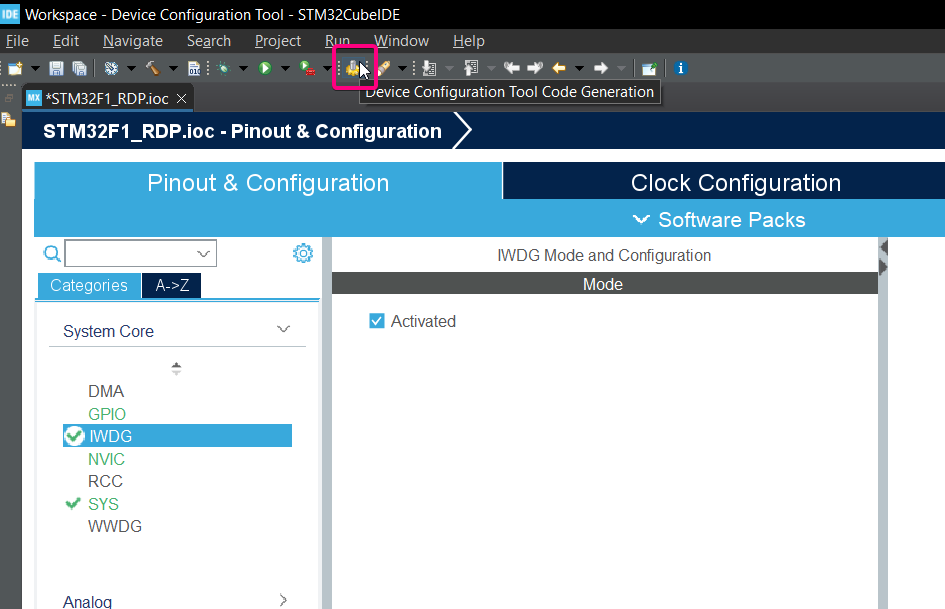Start debugging with the bug icon
Viewport: 945px width, 609px height.
pyautogui.click(x=224, y=68)
